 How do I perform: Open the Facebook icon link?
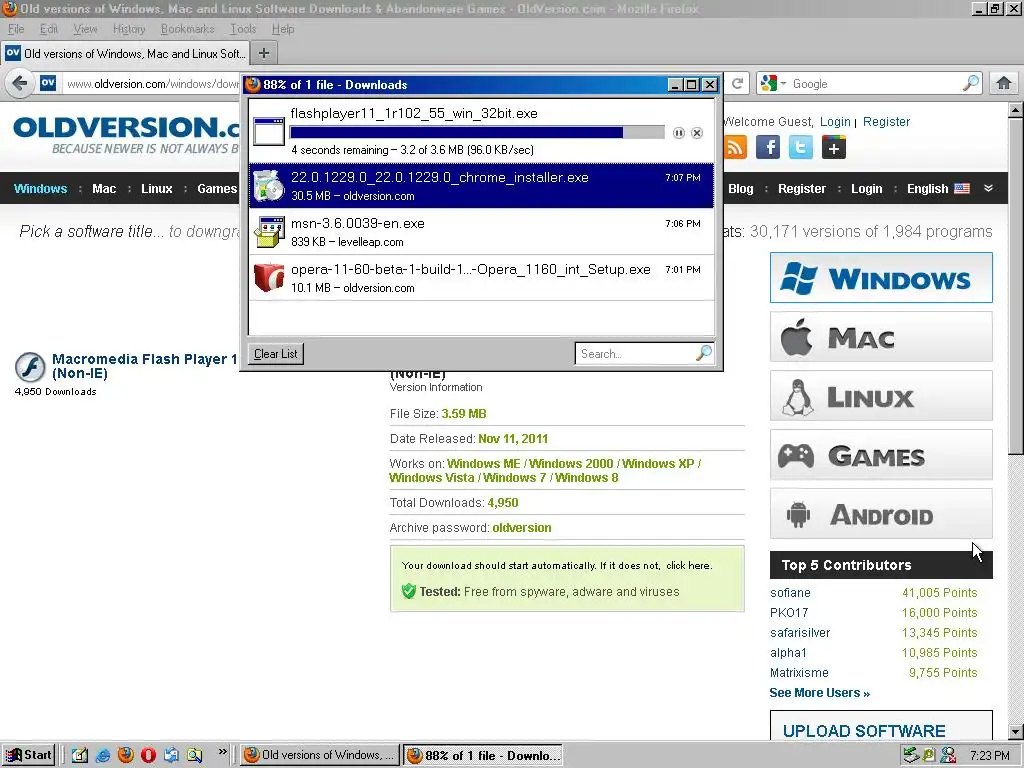tap(768, 147)
